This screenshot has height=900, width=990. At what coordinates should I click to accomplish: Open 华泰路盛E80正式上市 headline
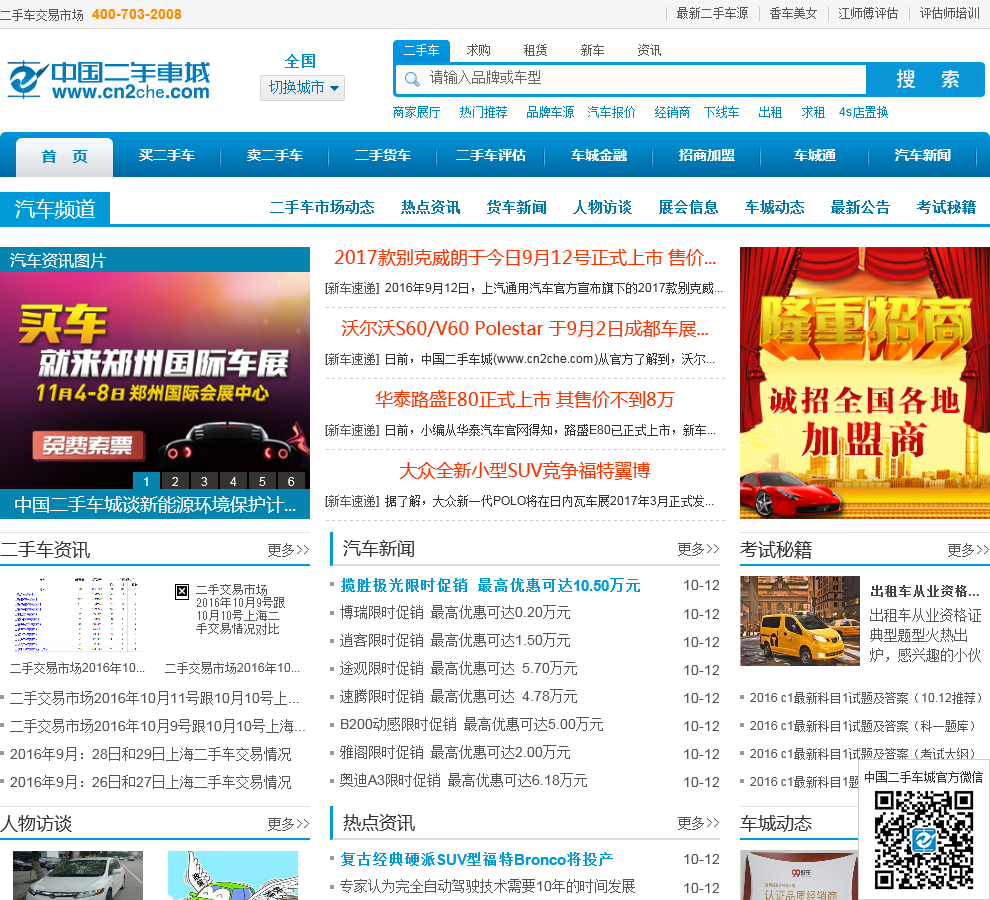coord(525,400)
